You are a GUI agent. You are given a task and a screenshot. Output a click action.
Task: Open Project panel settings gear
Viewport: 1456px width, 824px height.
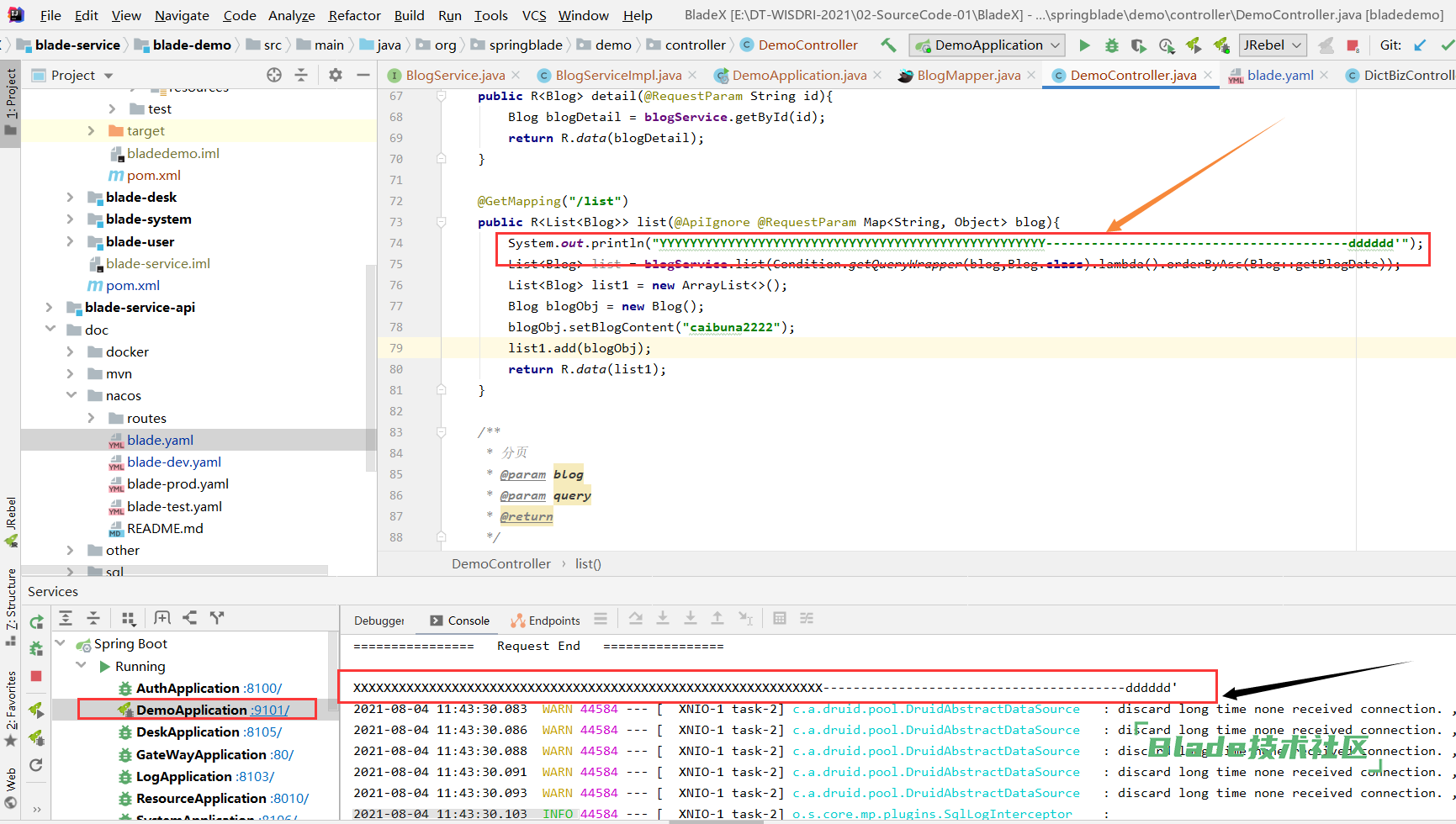(x=336, y=75)
